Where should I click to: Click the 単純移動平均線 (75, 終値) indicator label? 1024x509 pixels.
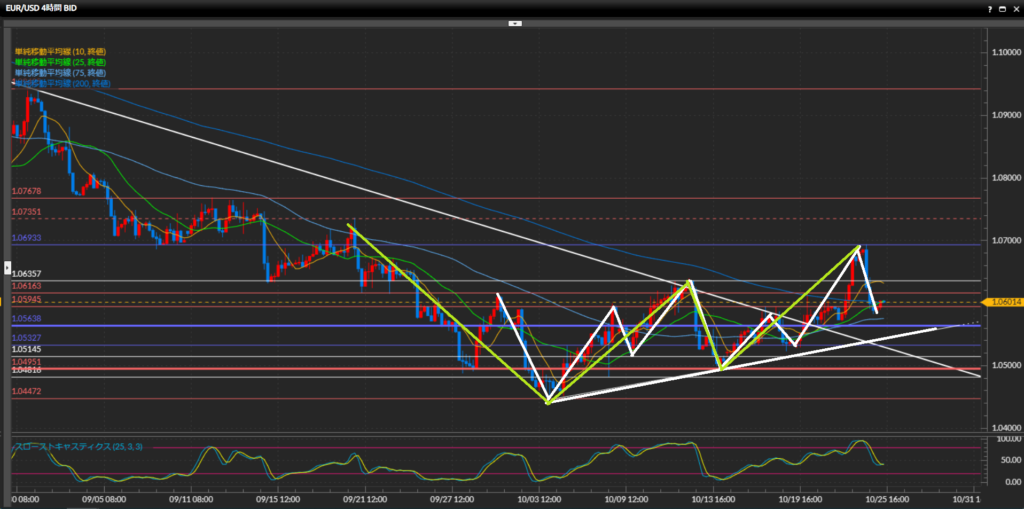pyautogui.click(x=60, y=73)
